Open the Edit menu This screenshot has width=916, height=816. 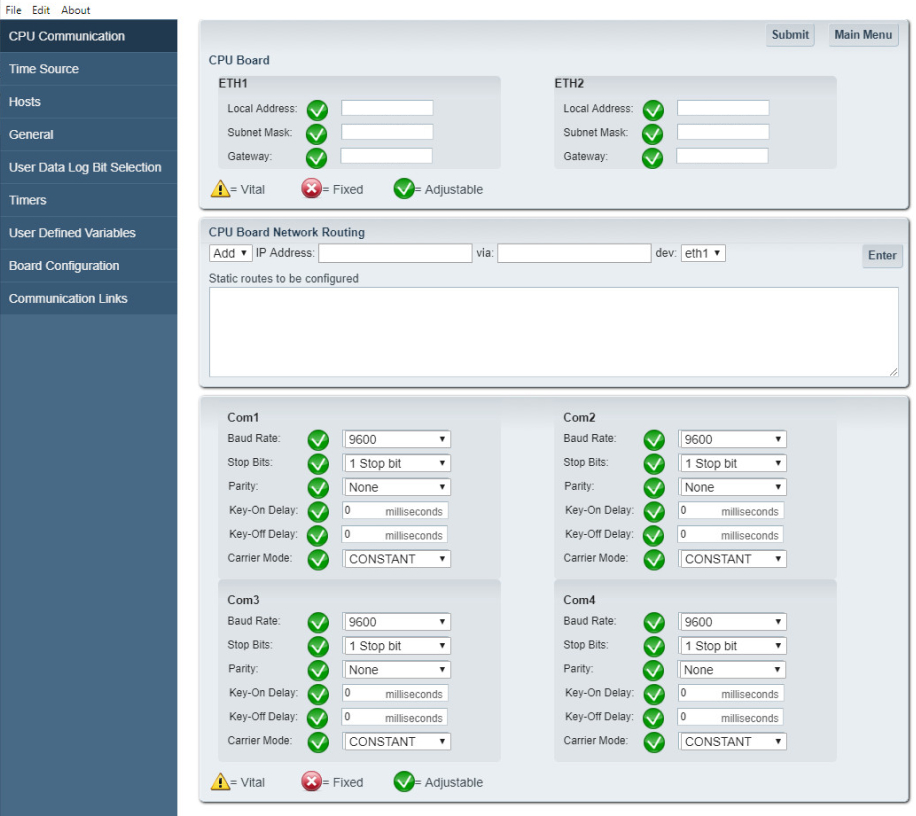(x=41, y=10)
